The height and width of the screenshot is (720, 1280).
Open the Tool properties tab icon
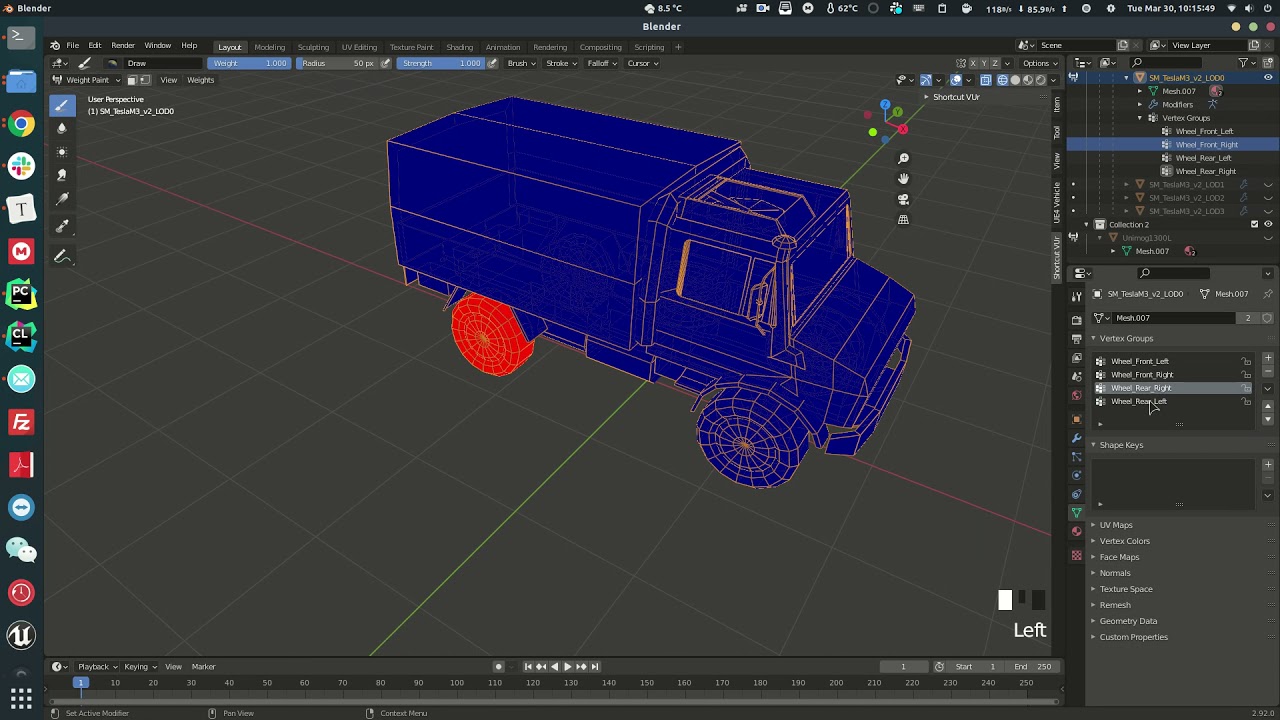(x=1076, y=297)
